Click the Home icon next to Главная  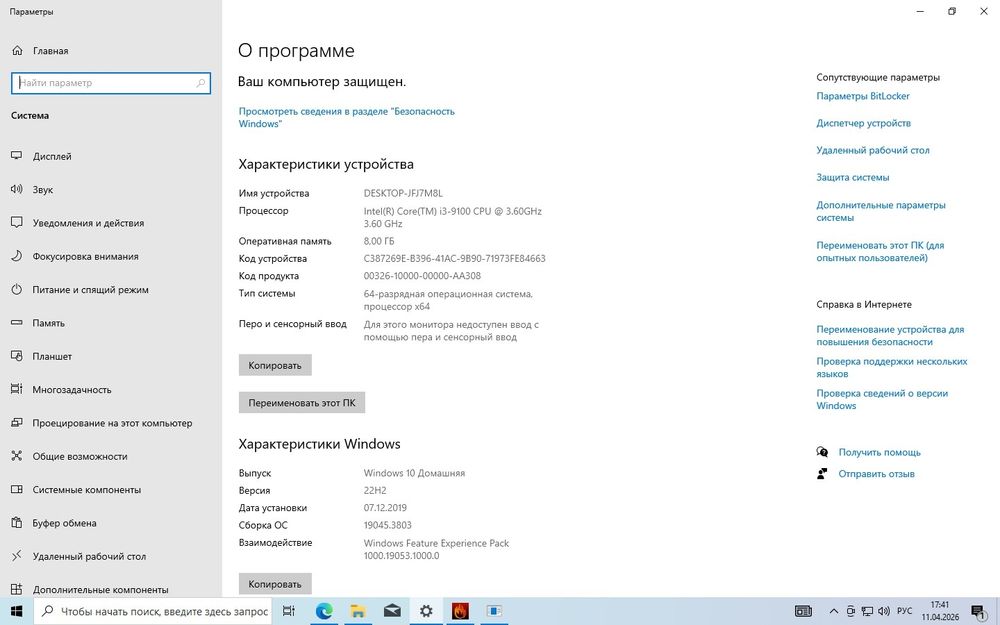(x=17, y=50)
